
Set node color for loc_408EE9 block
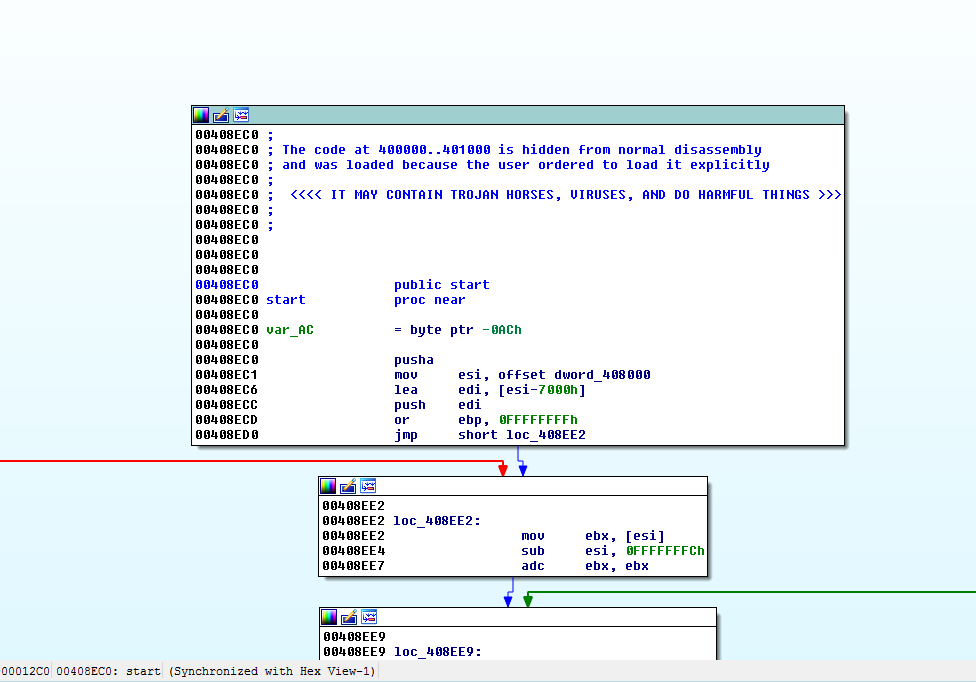329,617
